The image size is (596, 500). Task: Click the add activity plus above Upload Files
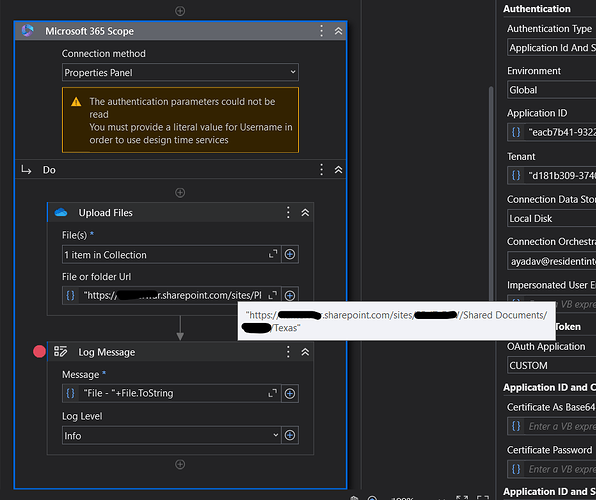(180, 193)
